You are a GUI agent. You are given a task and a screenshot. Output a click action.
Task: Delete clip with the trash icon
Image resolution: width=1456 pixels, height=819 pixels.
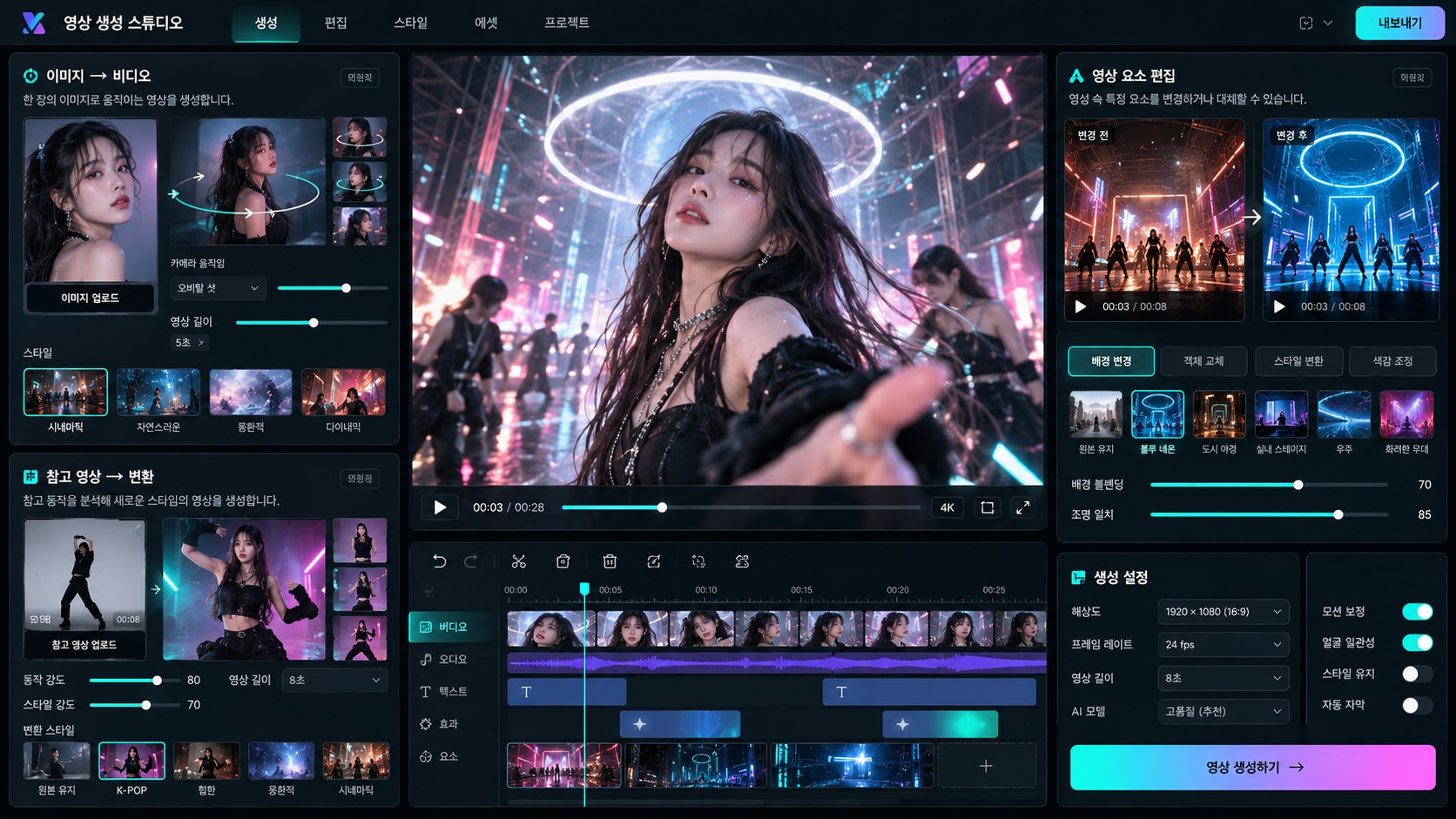point(610,561)
